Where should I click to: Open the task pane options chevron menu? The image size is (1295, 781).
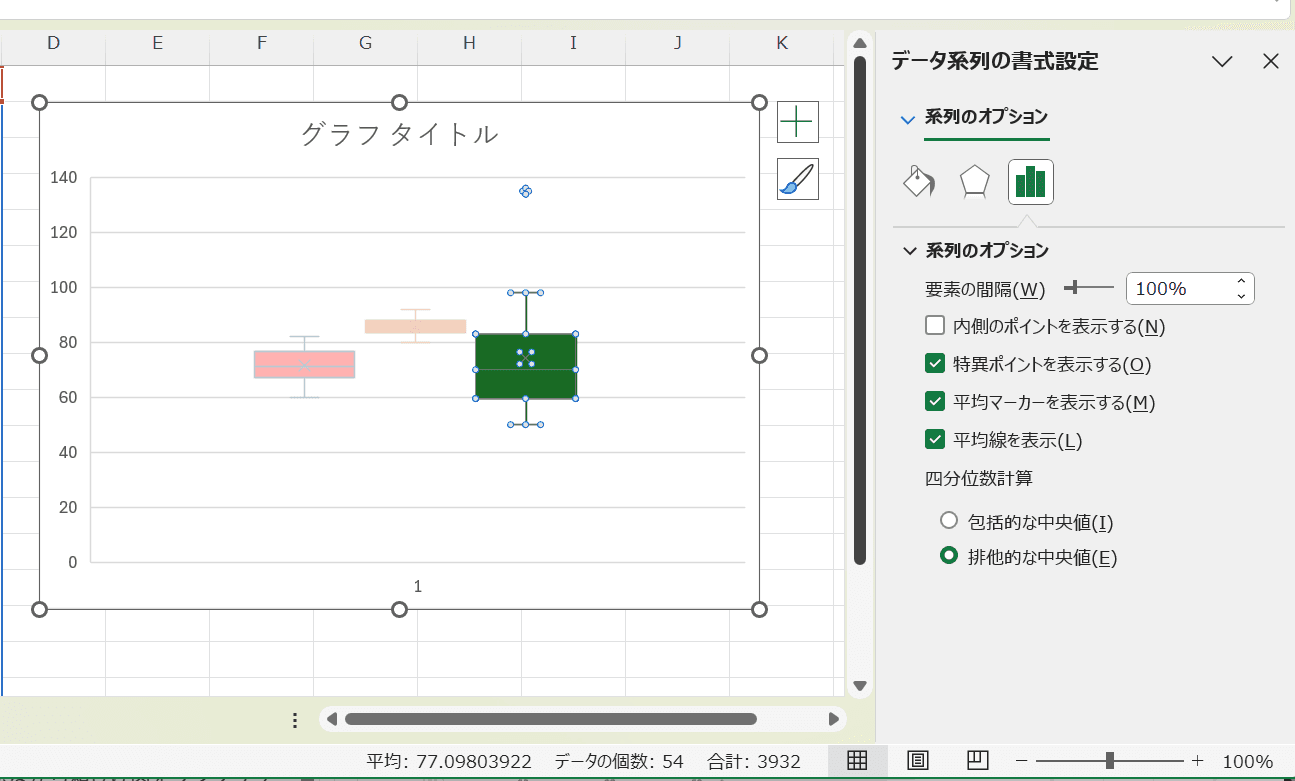pos(1222,62)
